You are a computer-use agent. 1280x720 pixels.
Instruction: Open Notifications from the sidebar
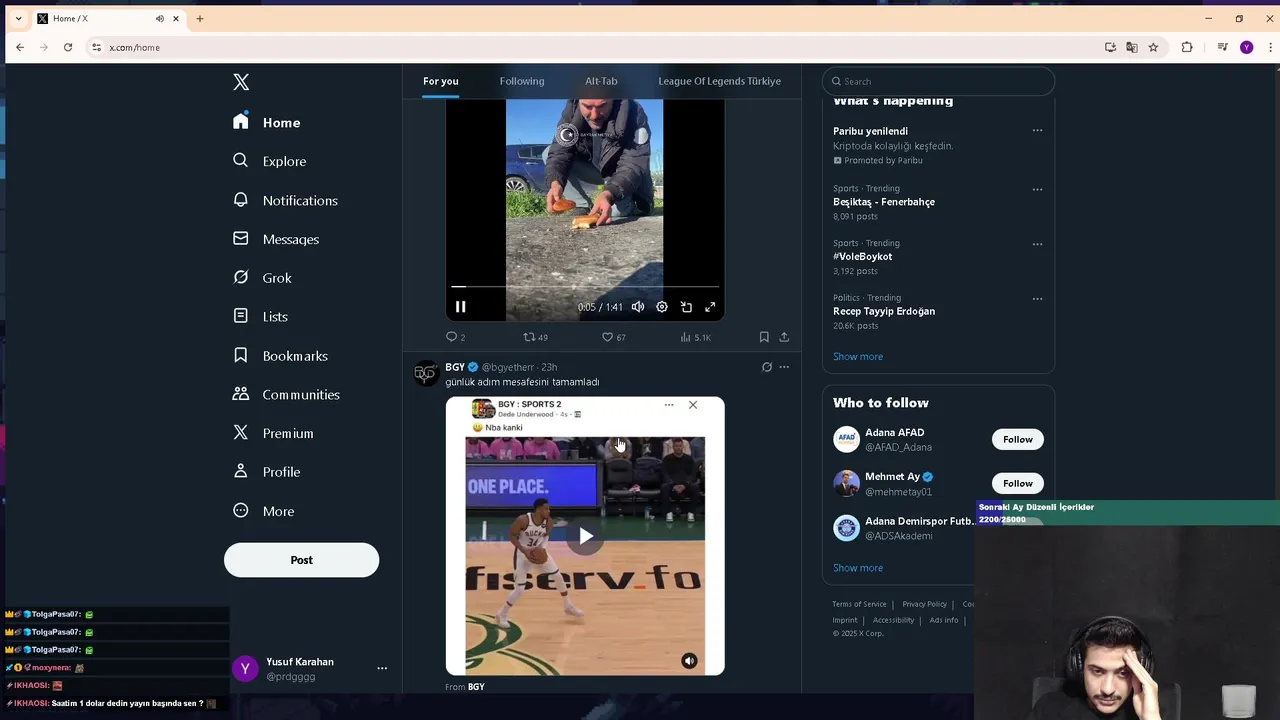click(285, 200)
